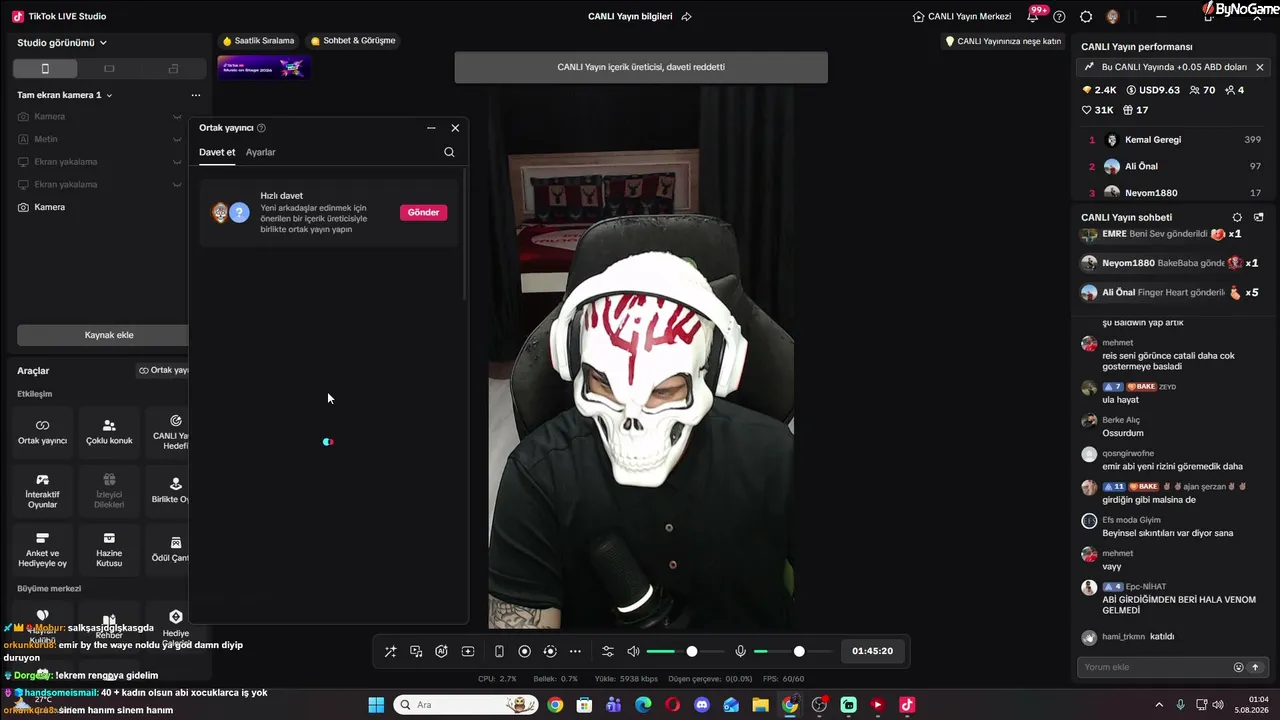Open the app settings gear in title bar
The image size is (1280, 720).
[1086, 16]
